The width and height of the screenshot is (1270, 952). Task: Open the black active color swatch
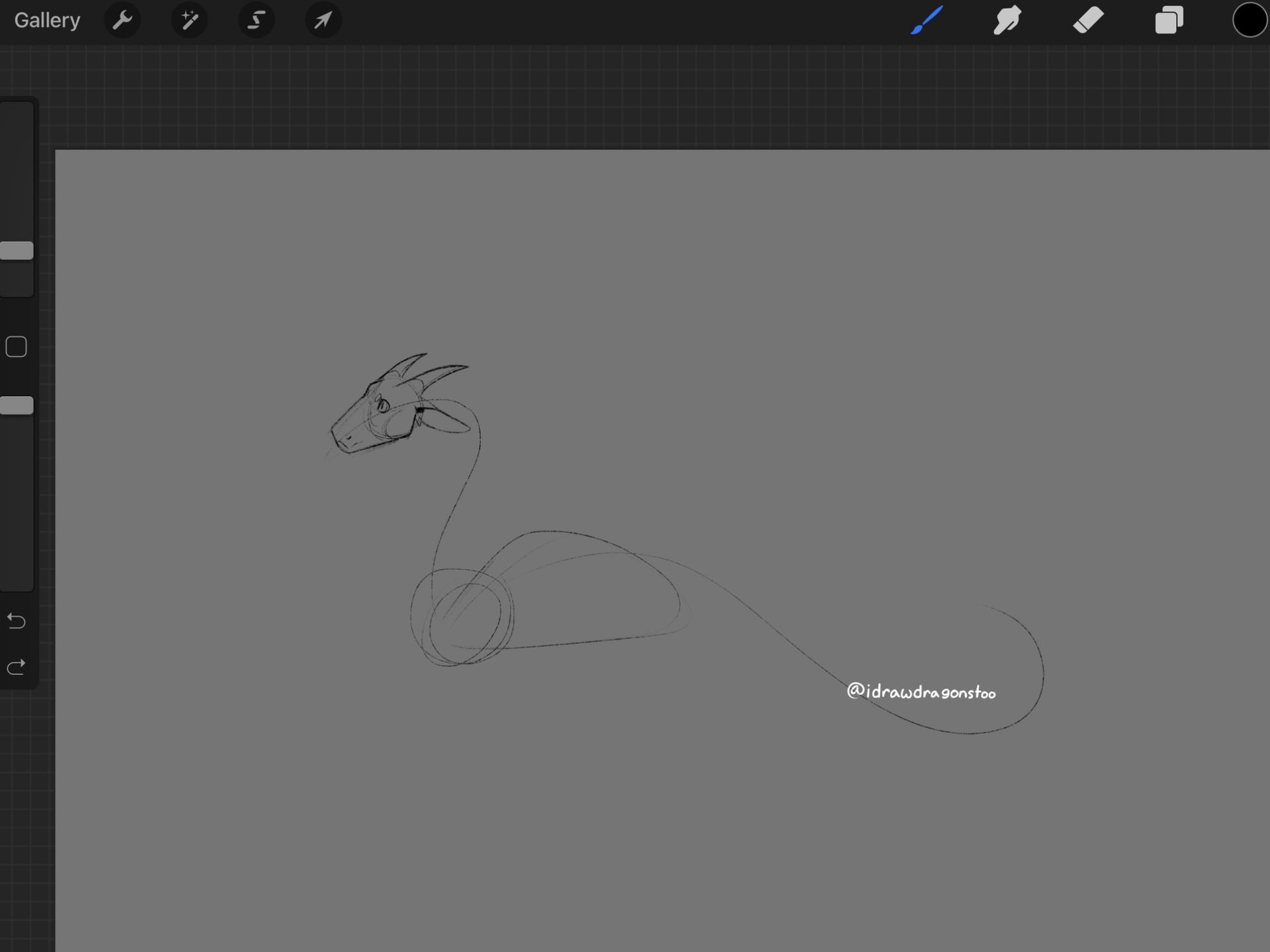tap(1249, 20)
